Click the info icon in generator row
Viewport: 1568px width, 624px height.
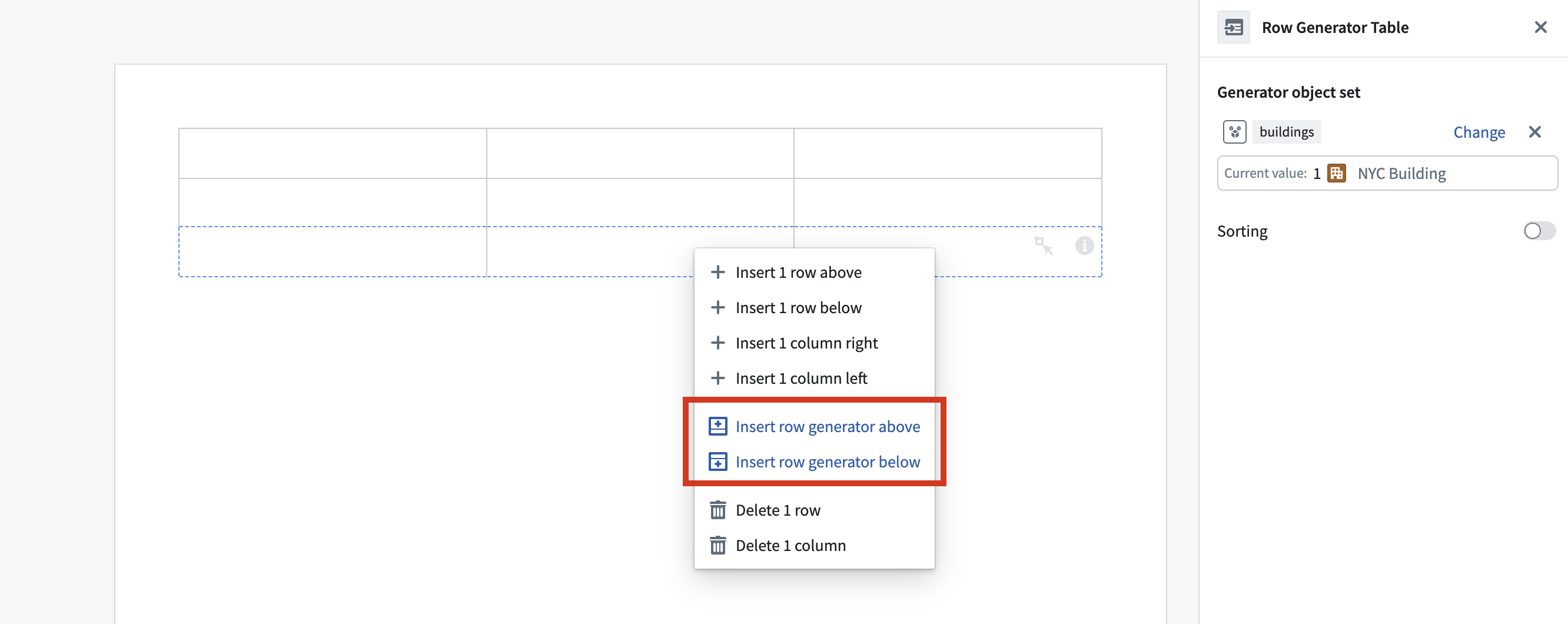tap(1084, 246)
